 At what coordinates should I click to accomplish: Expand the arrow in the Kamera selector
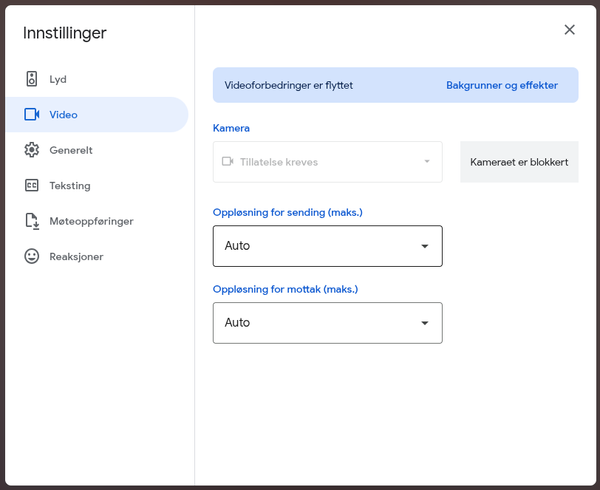pyautogui.click(x=427, y=162)
